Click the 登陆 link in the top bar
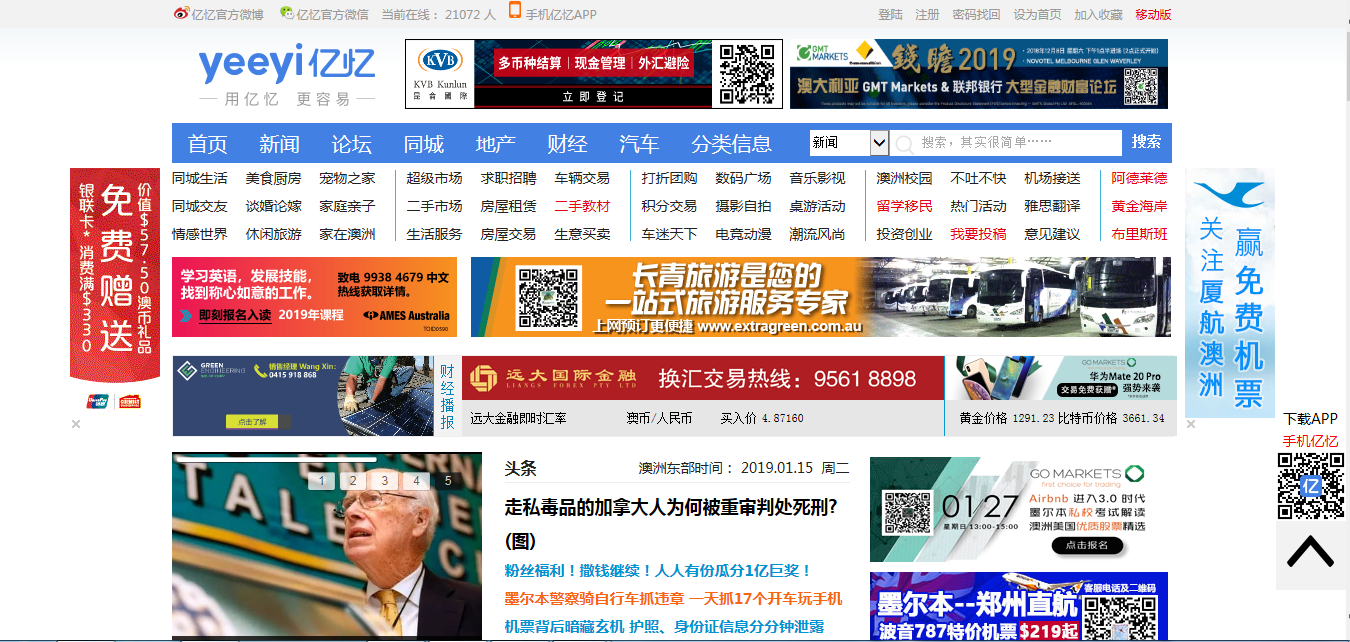The width and height of the screenshot is (1350, 642). click(890, 14)
